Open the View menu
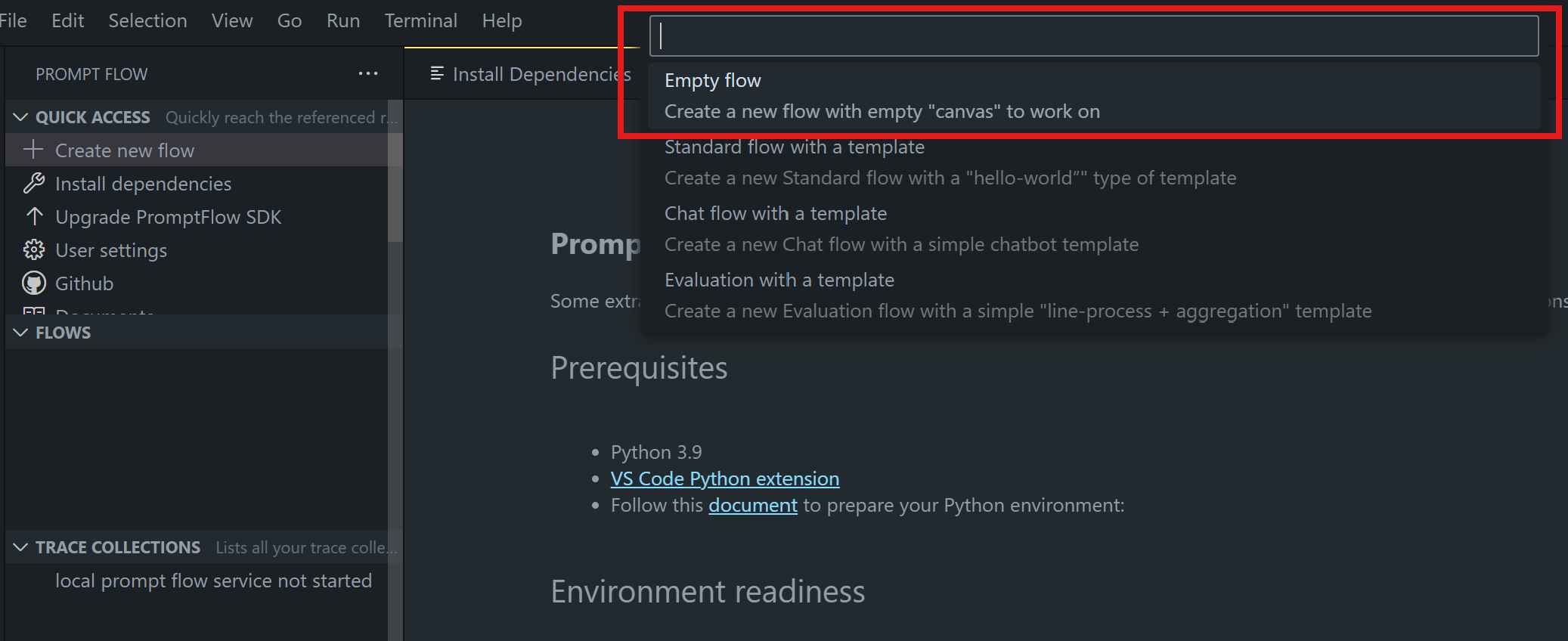The width and height of the screenshot is (1568, 641). pyautogui.click(x=232, y=20)
